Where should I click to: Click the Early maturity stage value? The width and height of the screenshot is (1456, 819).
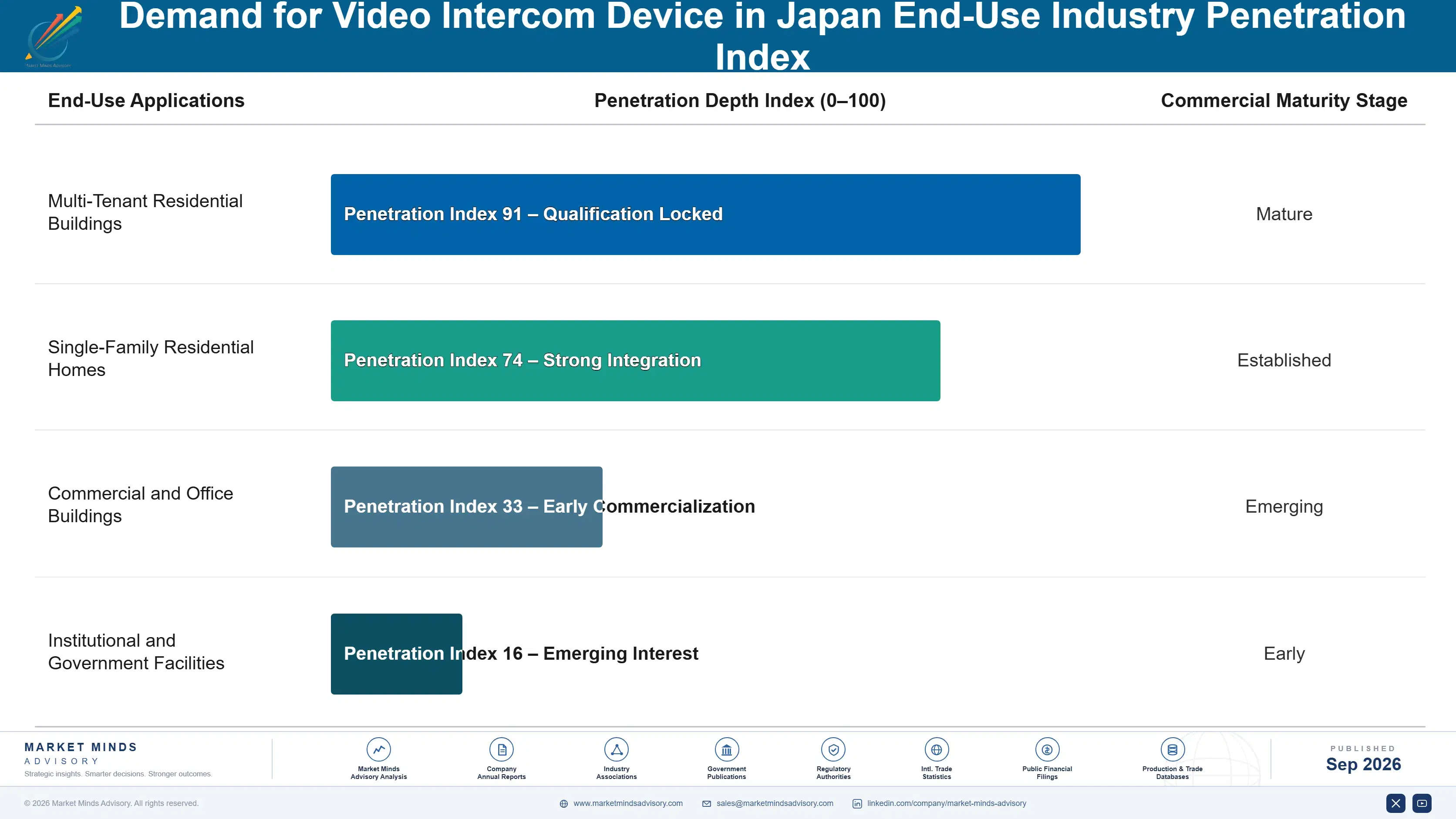[x=1284, y=654]
